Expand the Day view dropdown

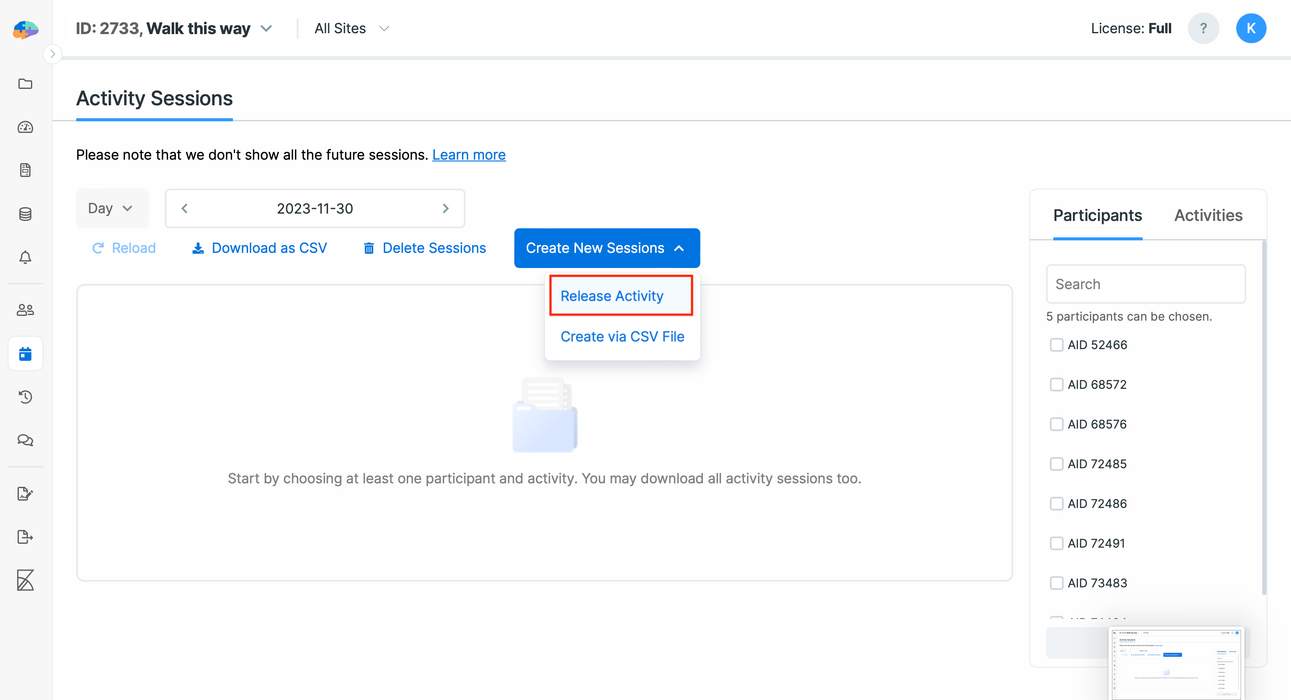coord(111,209)
